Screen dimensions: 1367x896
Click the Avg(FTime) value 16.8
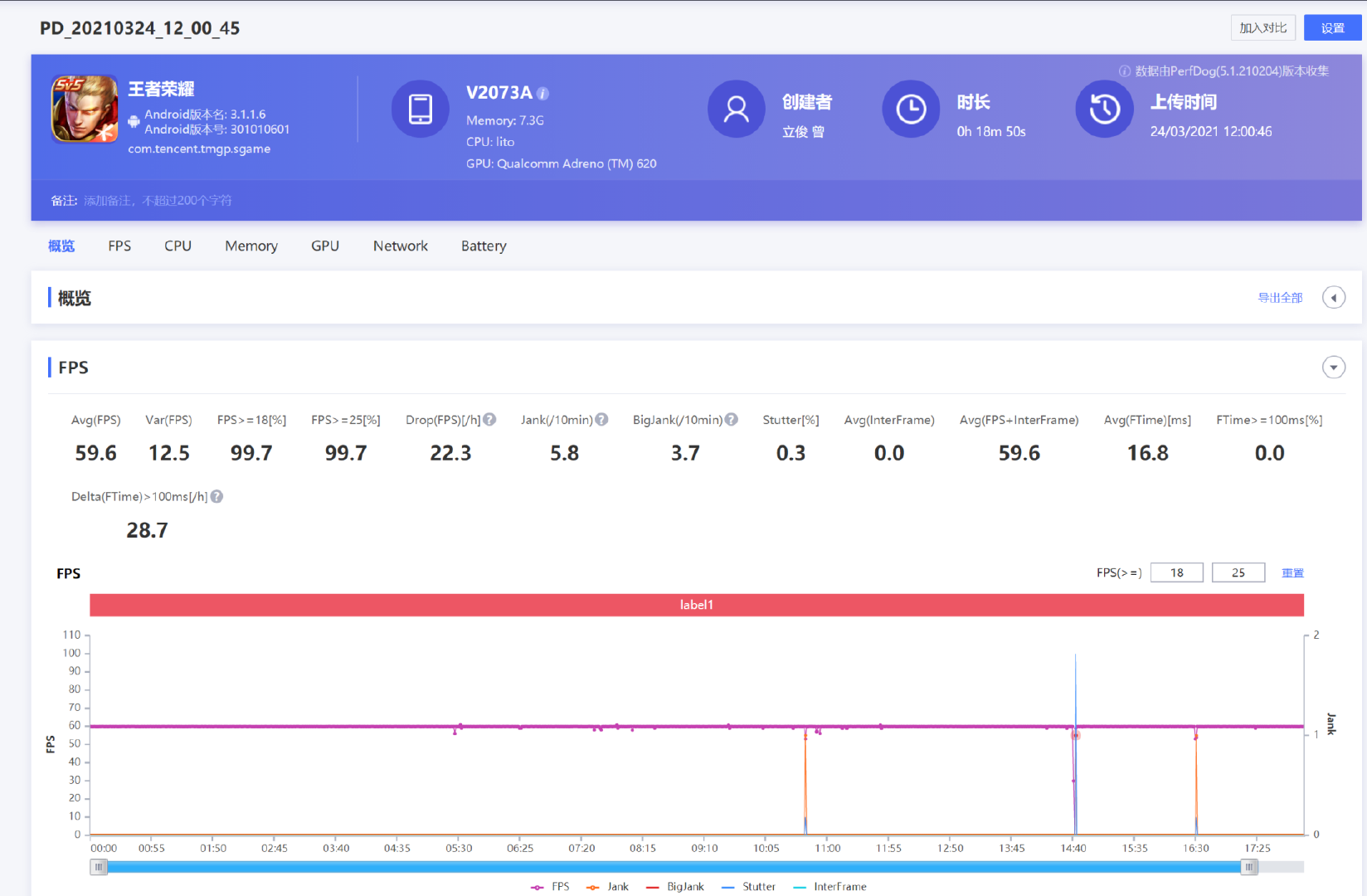click(1147, 453)
